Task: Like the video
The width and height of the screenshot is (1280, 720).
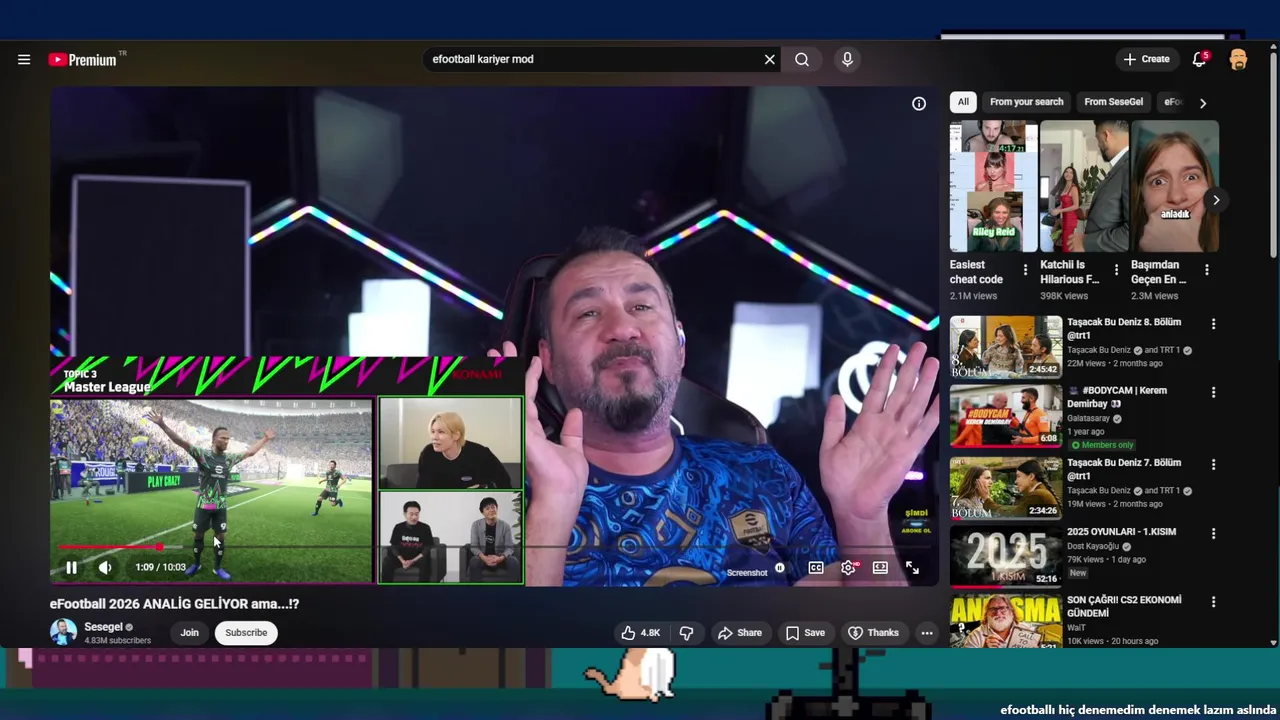Action: (x=640, y=633)
